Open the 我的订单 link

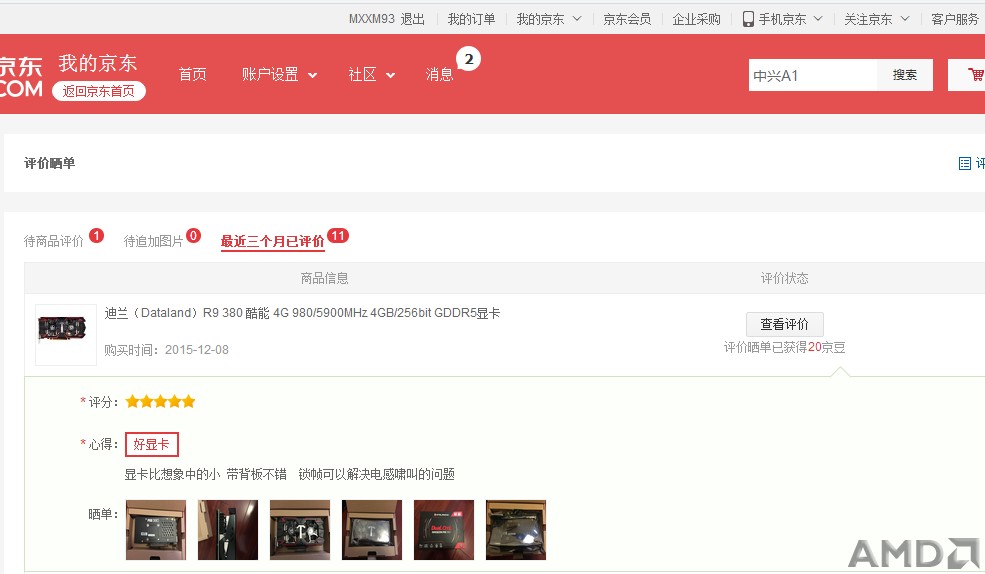[471, 19]
